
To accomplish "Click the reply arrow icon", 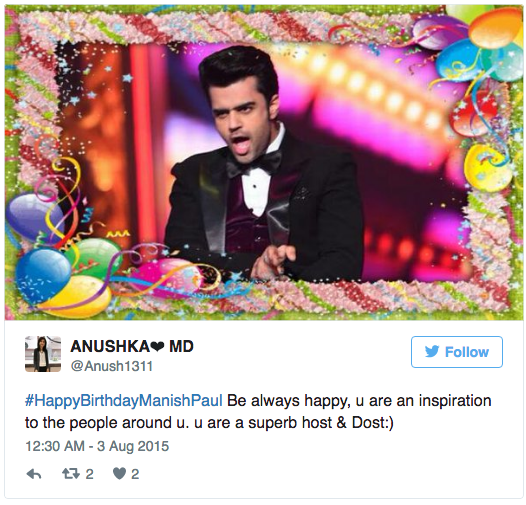I will tap(34, 474).
